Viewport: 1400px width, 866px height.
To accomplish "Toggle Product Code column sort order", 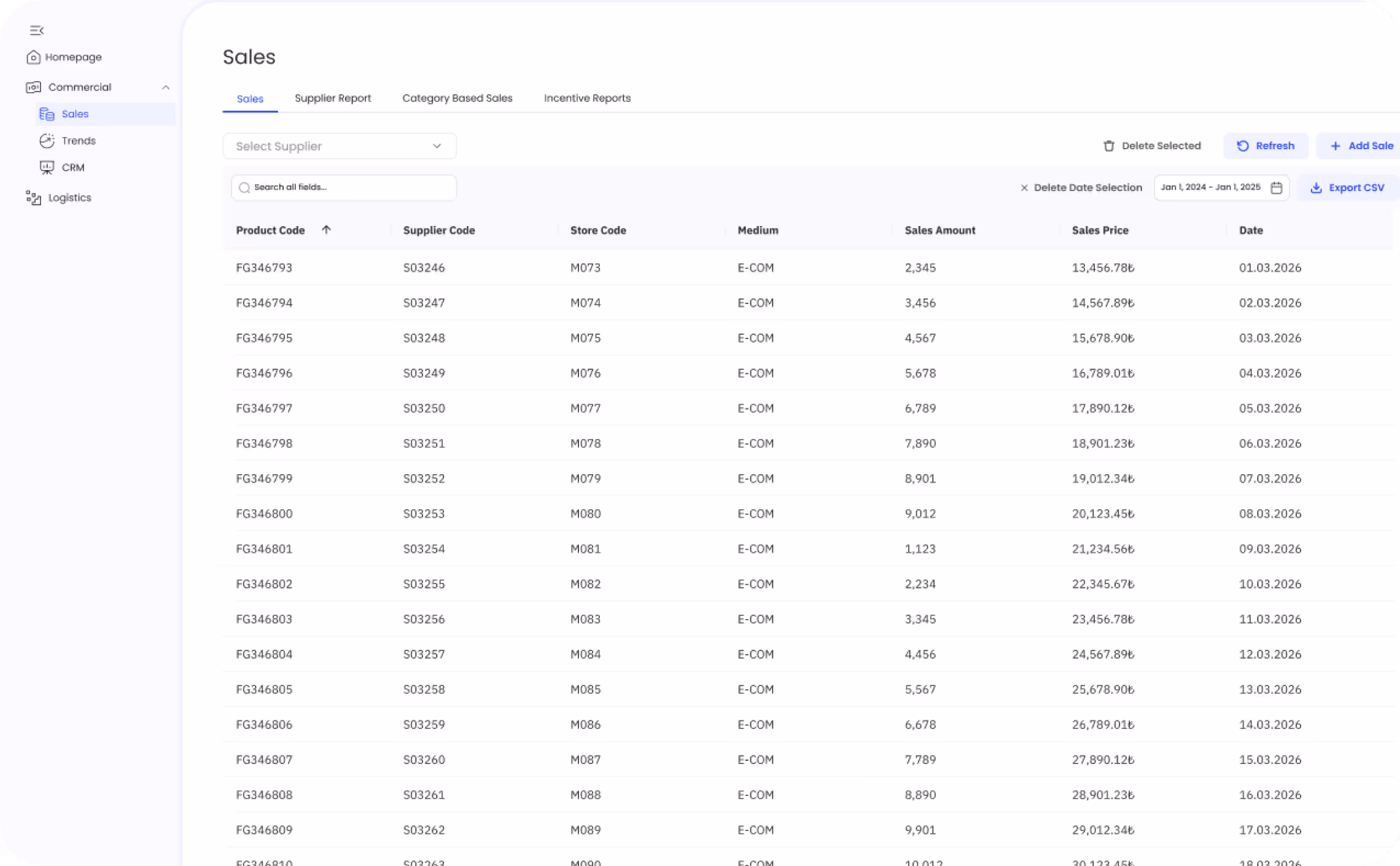I will point(327,230).
